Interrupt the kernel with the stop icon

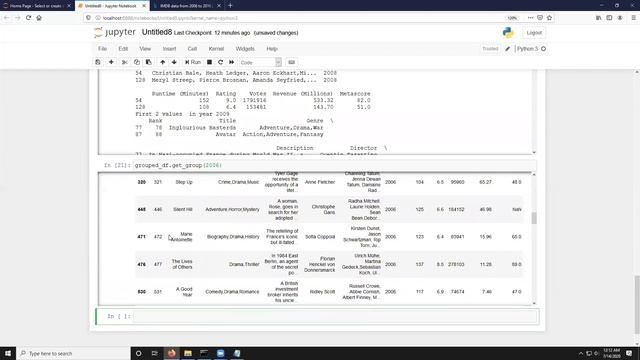[x=209, y=62]
